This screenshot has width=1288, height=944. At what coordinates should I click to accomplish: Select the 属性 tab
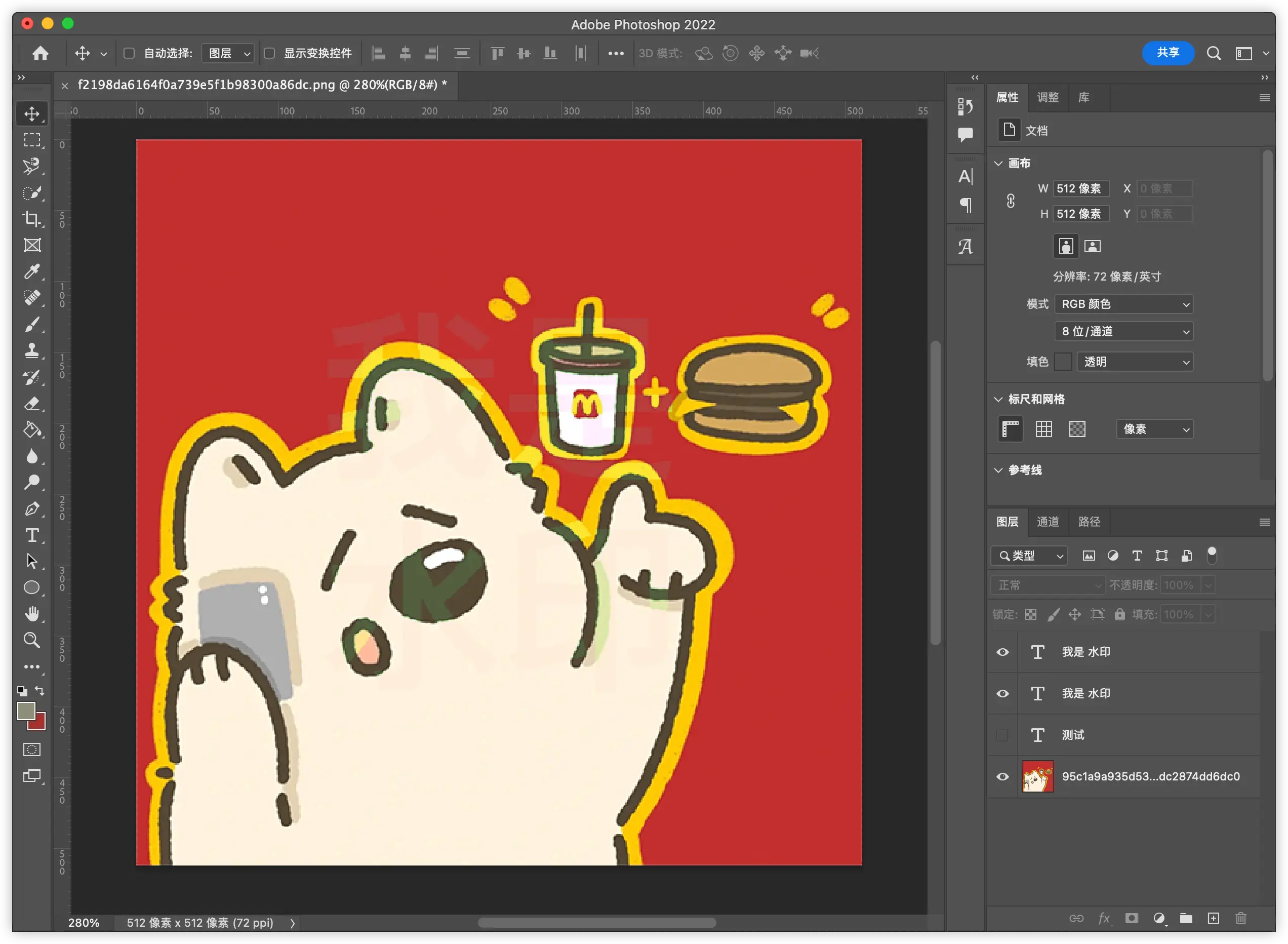click(x=1007, y=98)
